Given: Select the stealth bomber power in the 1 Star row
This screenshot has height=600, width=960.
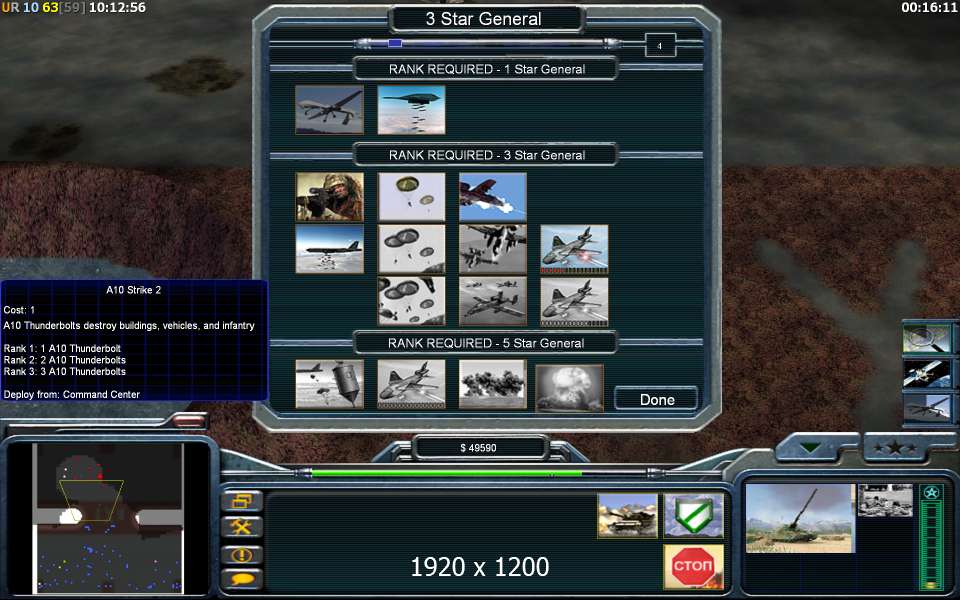Looking at the screenshot, I should click(x=411, y=110).
